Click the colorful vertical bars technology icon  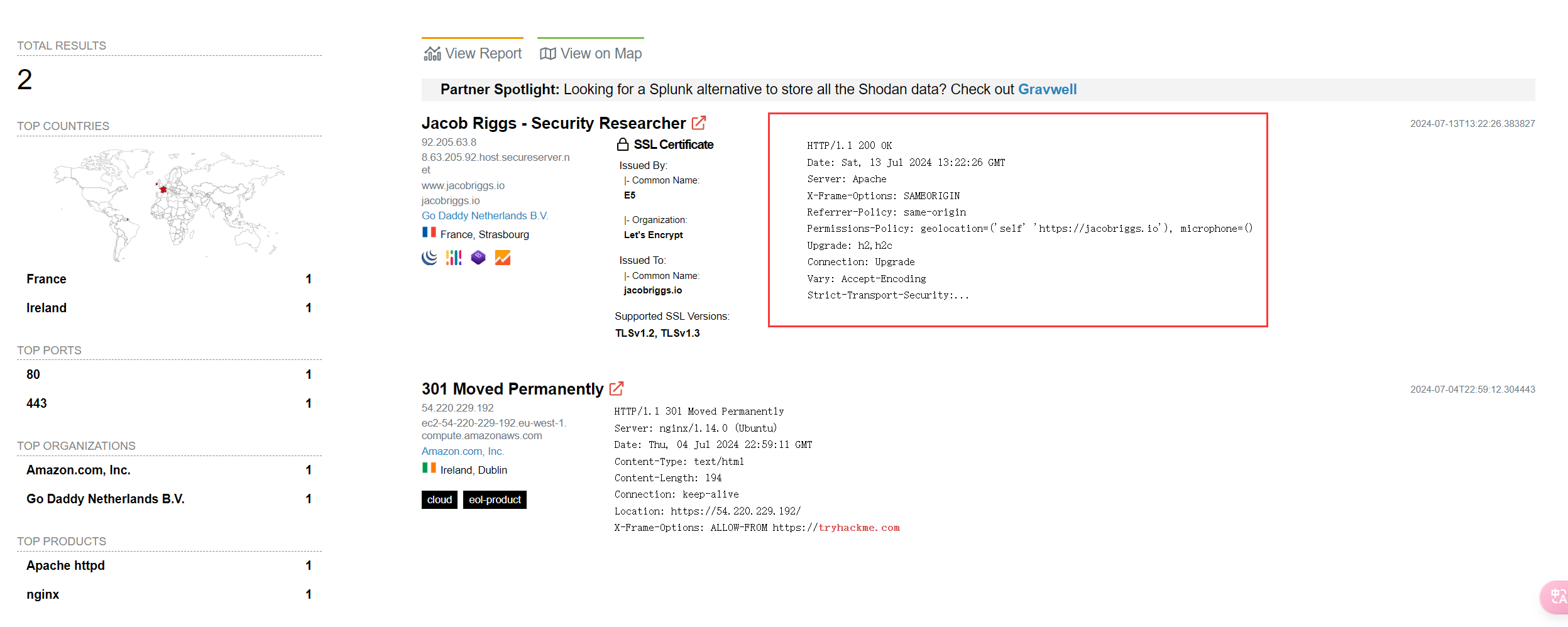coord(454,258)
